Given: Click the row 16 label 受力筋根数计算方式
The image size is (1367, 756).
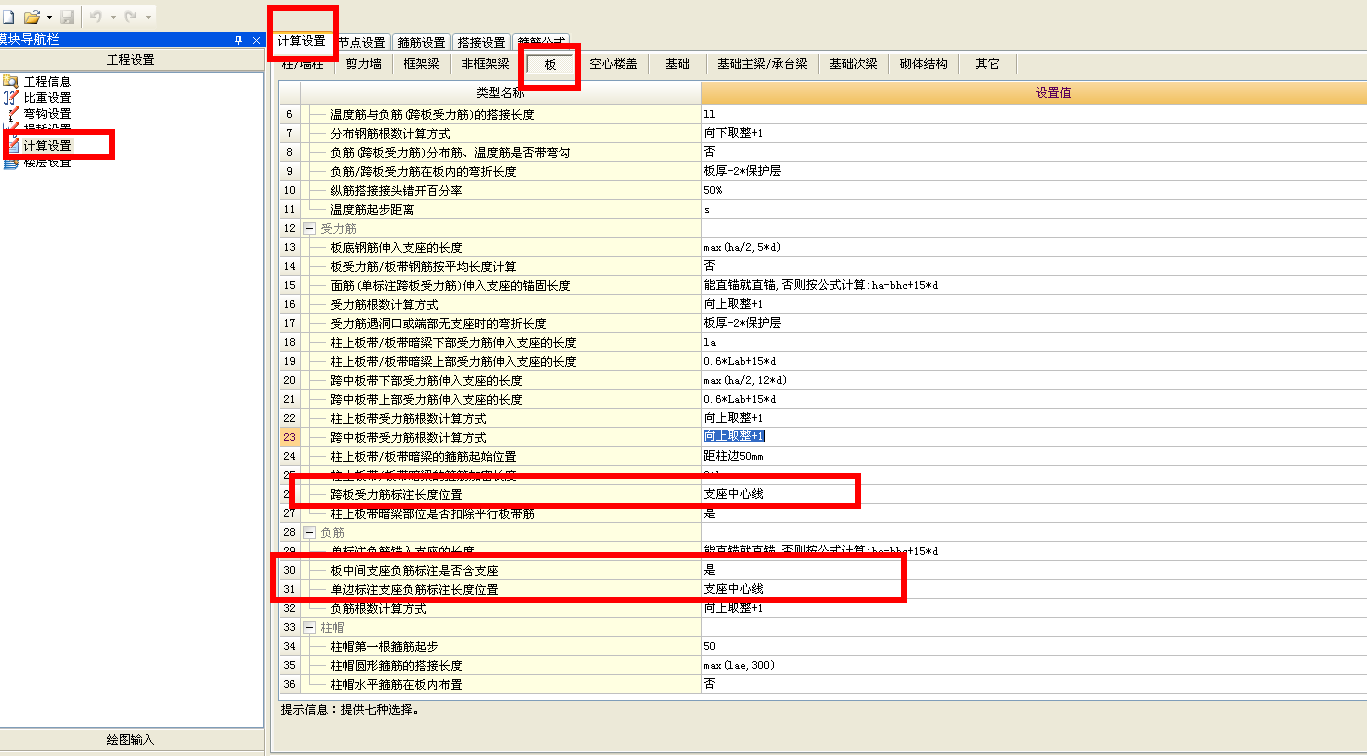Looking at the screenshot, I should coord(384,304).
